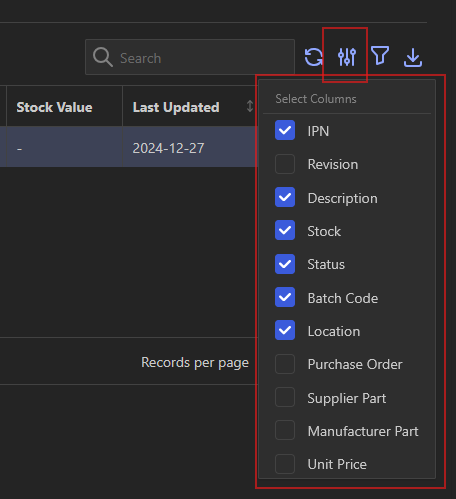Select the row dated 2024-12-27
The width and height of the screenshot is (456, 499).
(129, 147)
